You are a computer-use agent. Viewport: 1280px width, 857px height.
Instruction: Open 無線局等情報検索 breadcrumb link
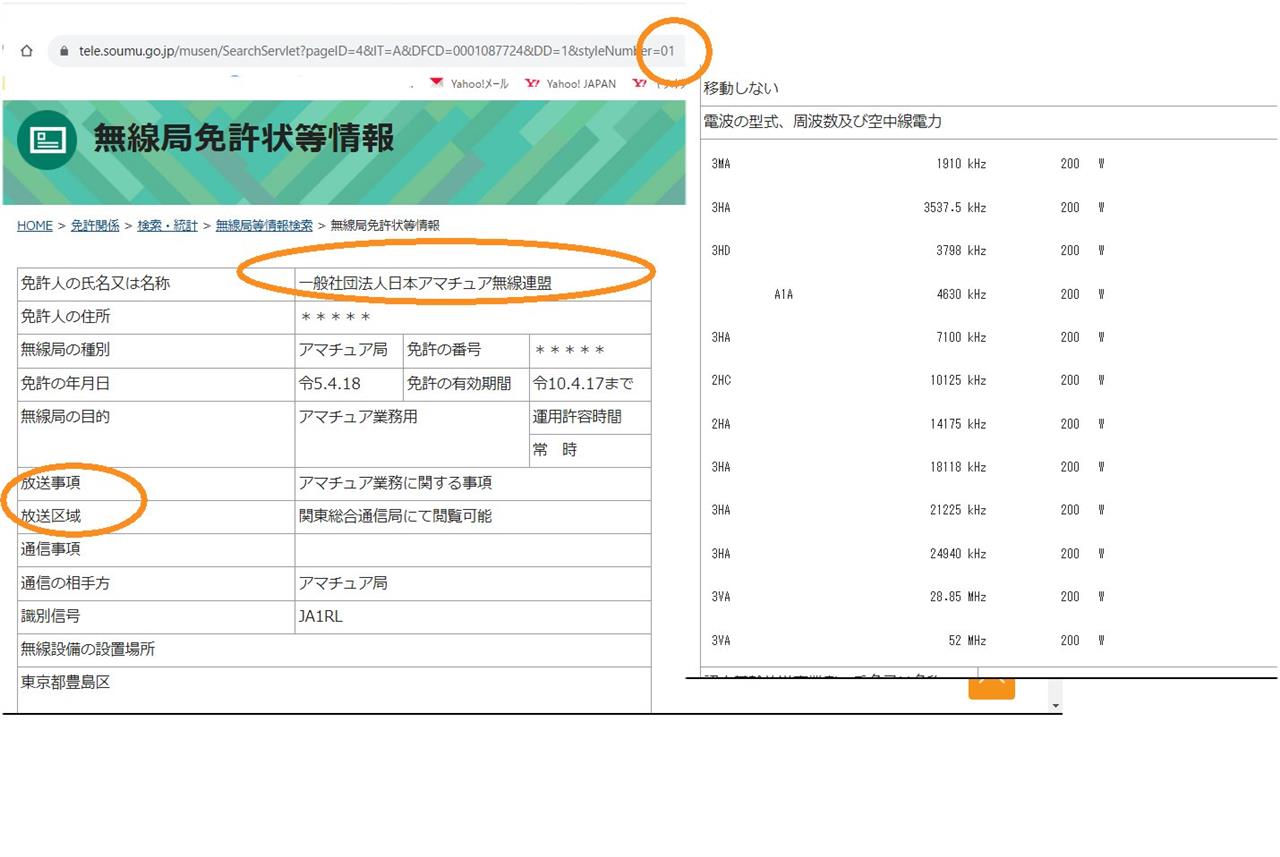coord(264,226)
